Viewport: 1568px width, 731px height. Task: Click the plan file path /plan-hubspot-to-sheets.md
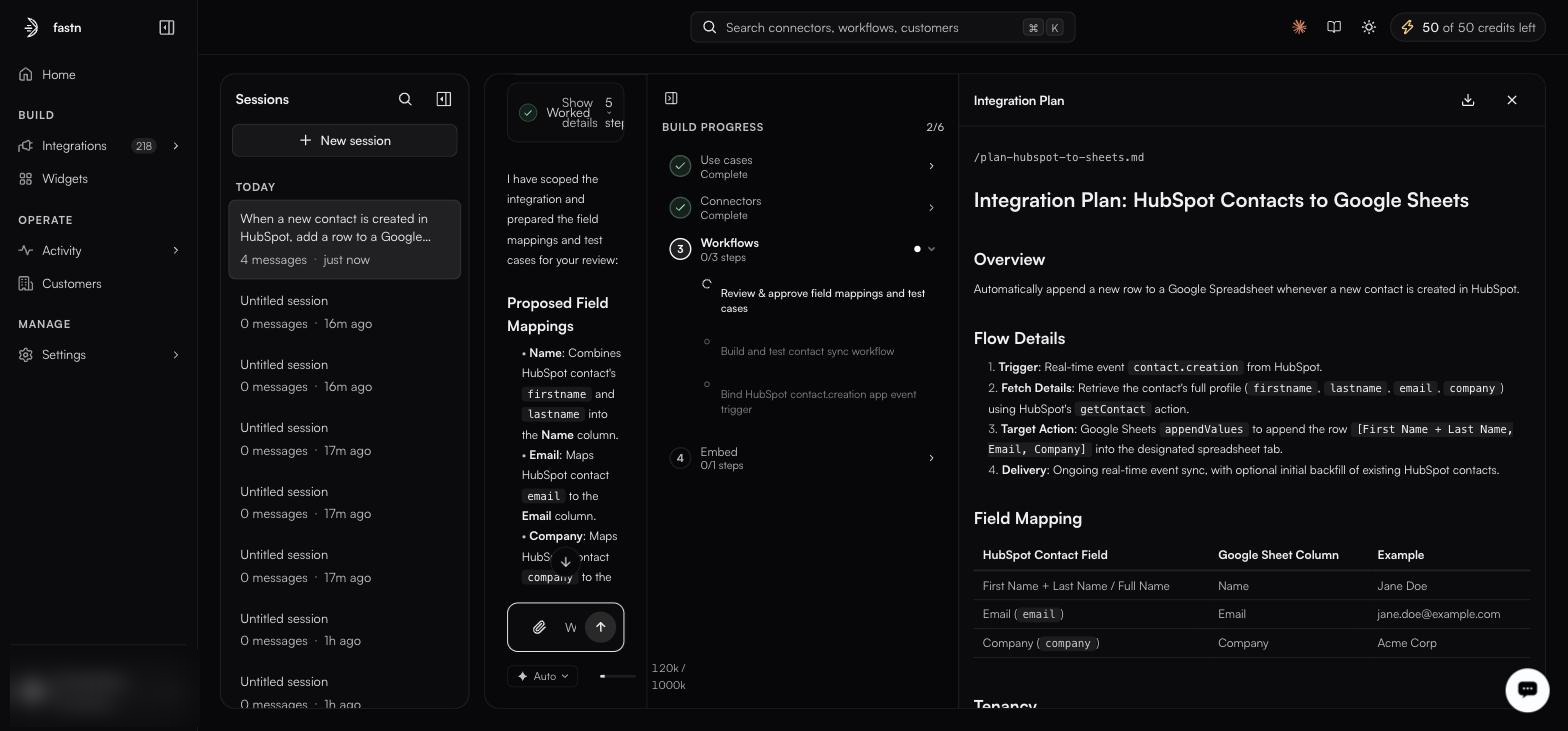(1059, 157)
